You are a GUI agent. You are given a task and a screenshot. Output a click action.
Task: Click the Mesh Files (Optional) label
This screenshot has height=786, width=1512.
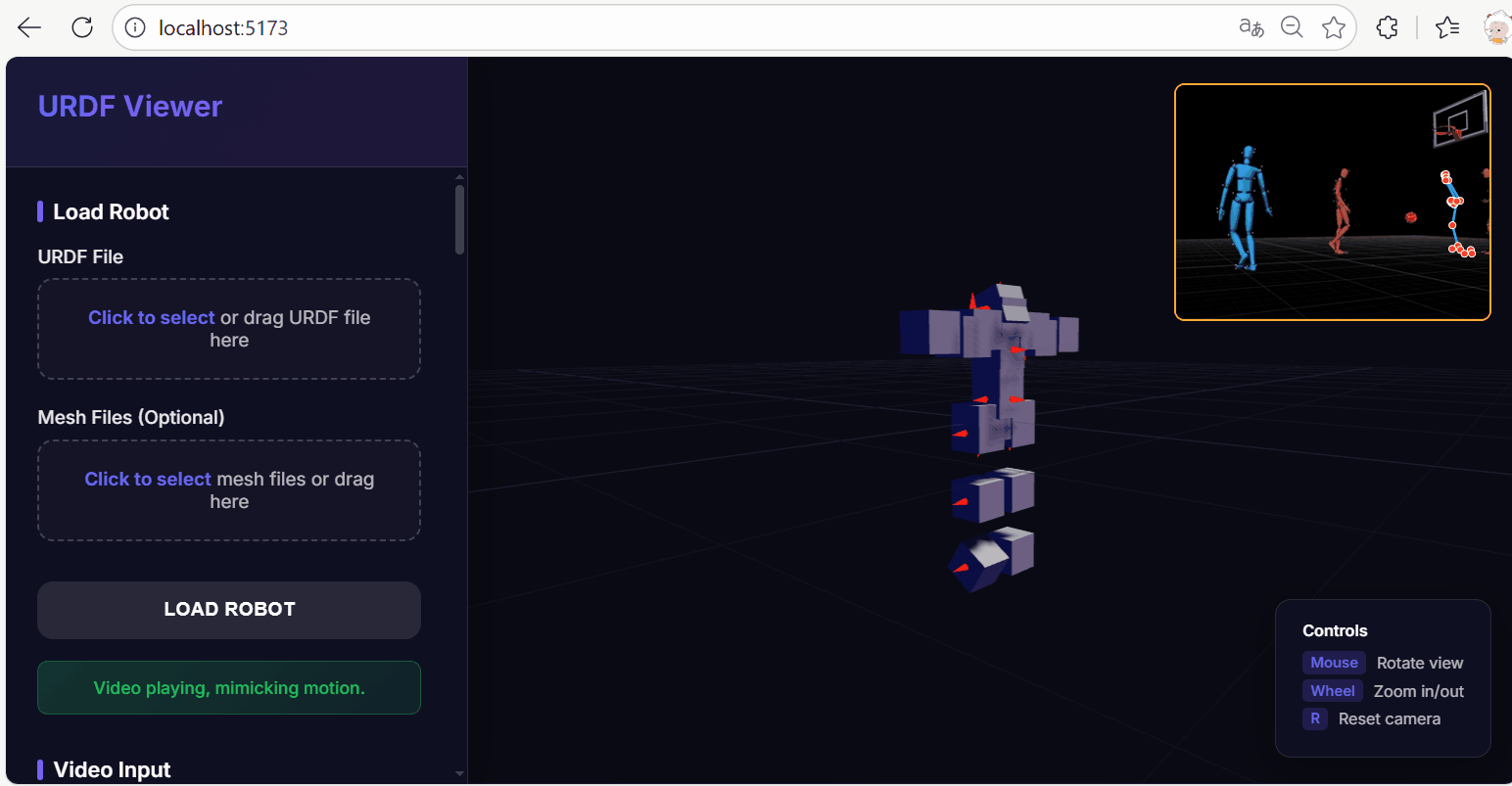point(131,417)
